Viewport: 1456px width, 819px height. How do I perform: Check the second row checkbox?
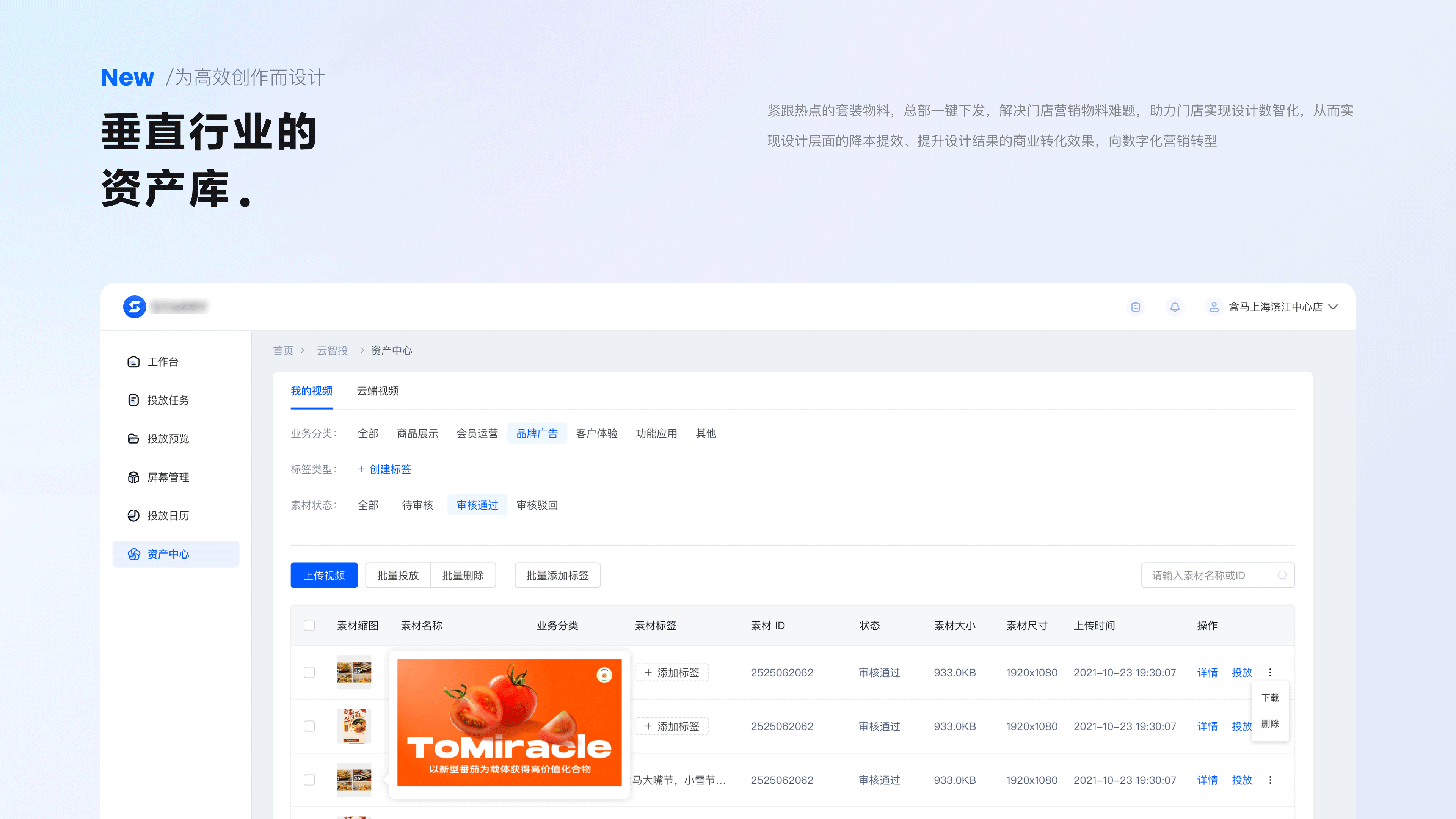point(309,726)
